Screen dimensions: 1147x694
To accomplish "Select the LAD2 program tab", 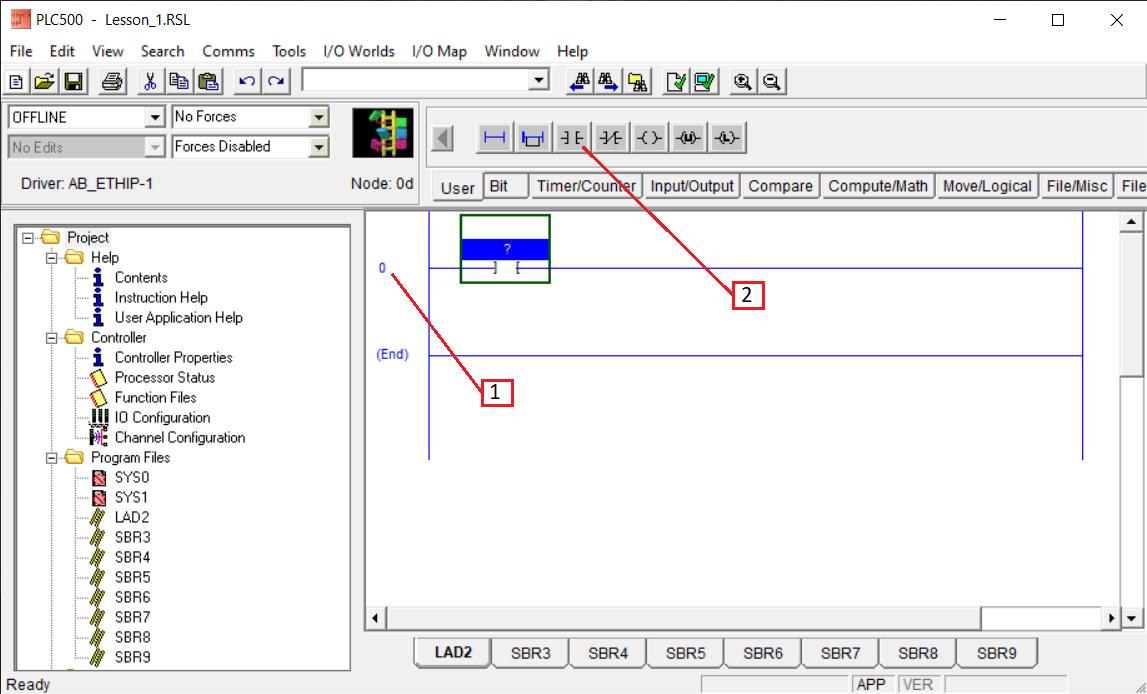I will 453,652.
